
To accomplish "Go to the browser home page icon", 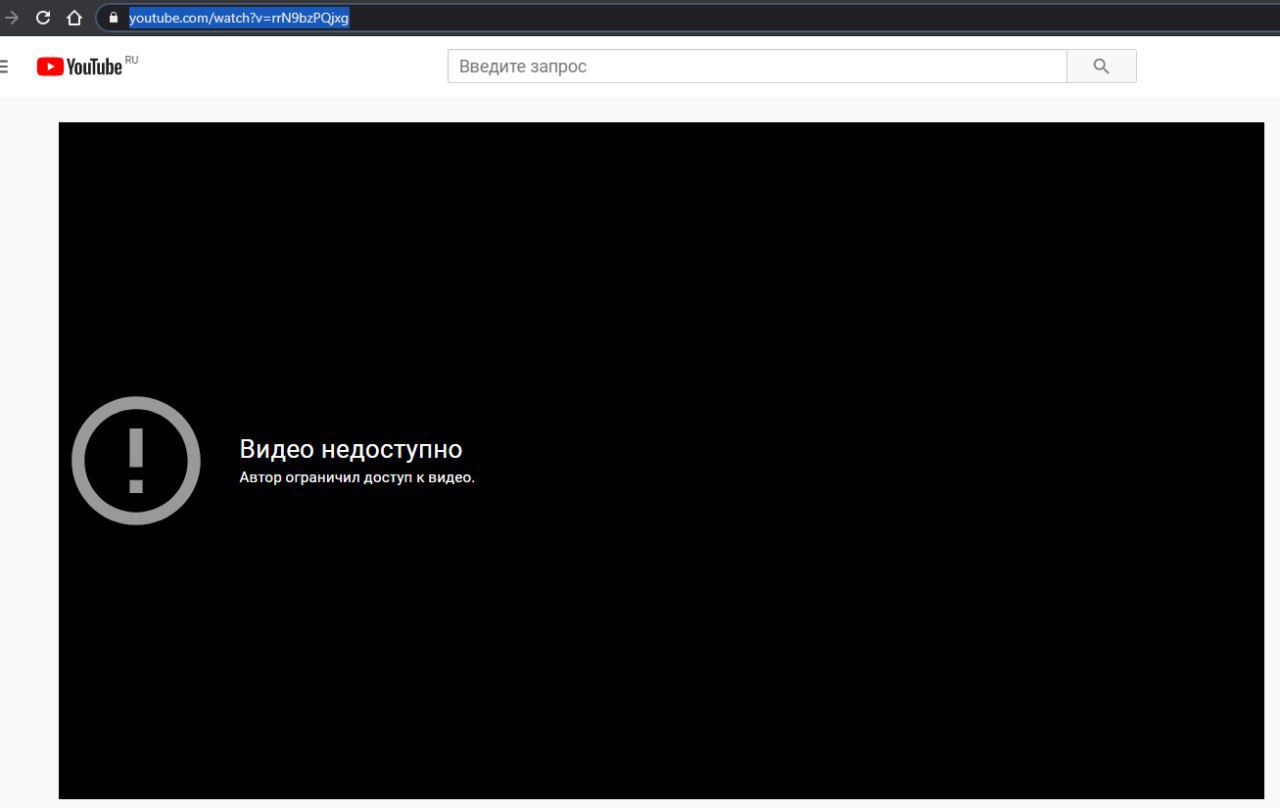I will click(74, 17).
